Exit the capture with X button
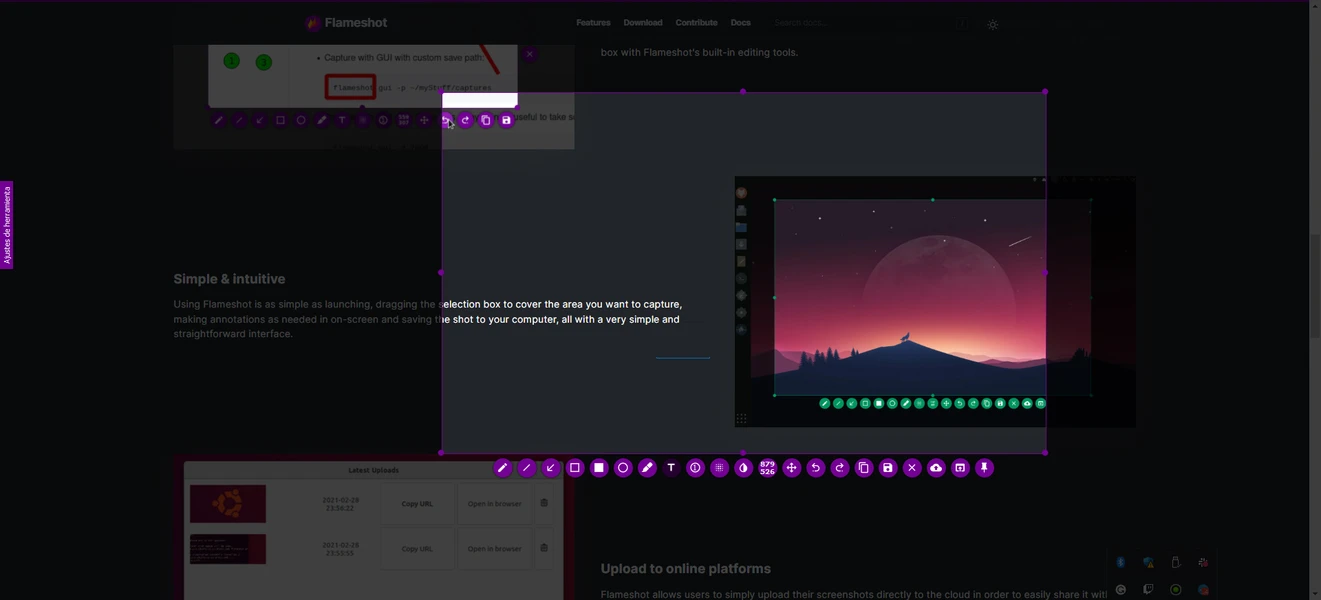 pos(912,468)
